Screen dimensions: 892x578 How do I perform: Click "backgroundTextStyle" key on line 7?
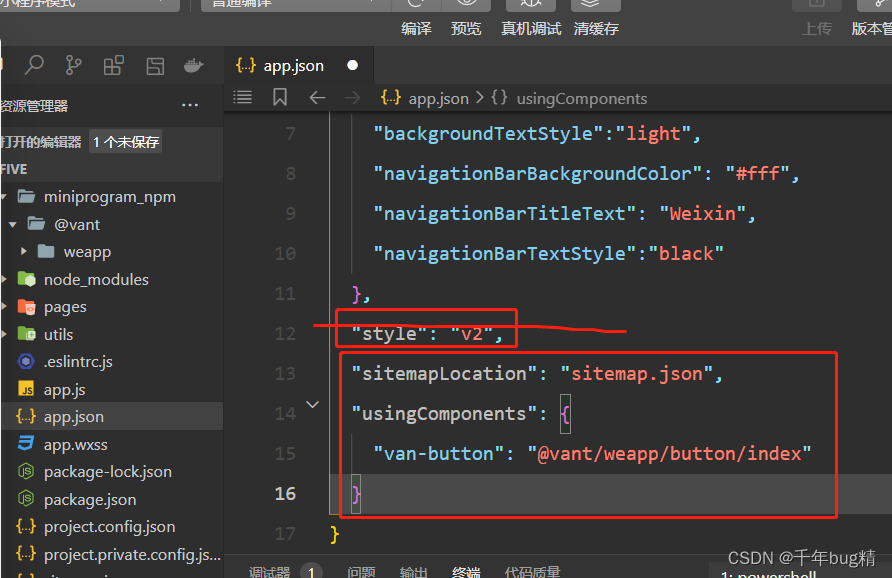pyautogui.click(x=488, y=134)
